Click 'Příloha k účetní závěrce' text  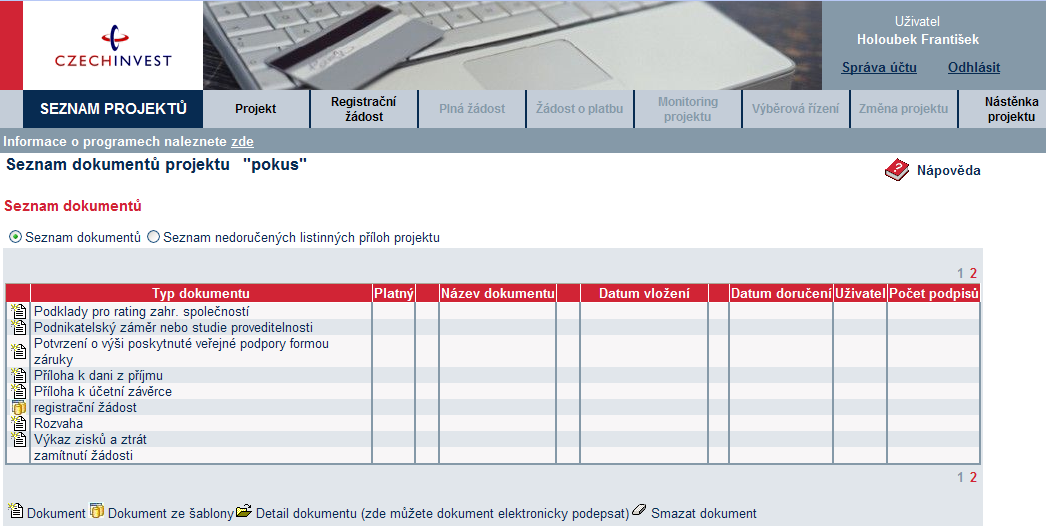point(103,391)
